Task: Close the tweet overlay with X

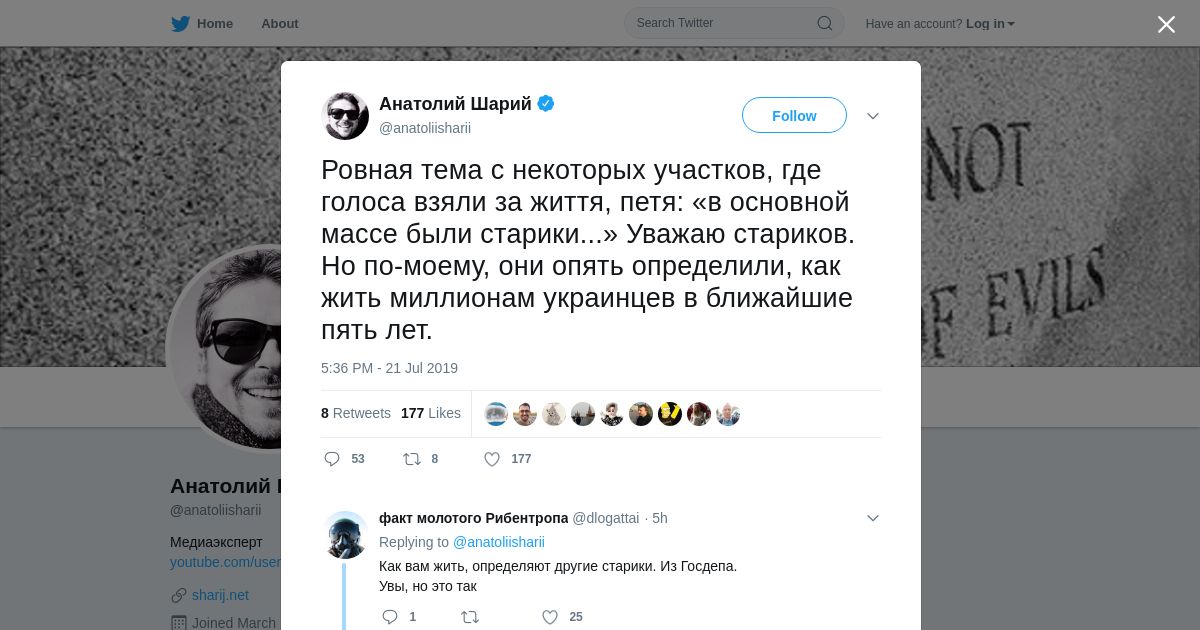Action: [x=1166, y=24]
